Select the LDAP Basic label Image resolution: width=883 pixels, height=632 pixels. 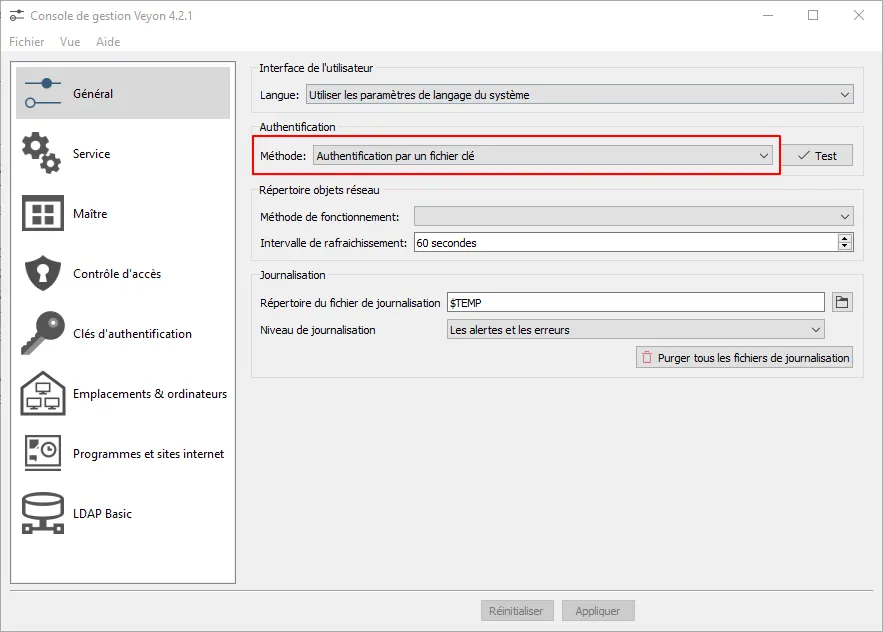[x=102, y=514]
